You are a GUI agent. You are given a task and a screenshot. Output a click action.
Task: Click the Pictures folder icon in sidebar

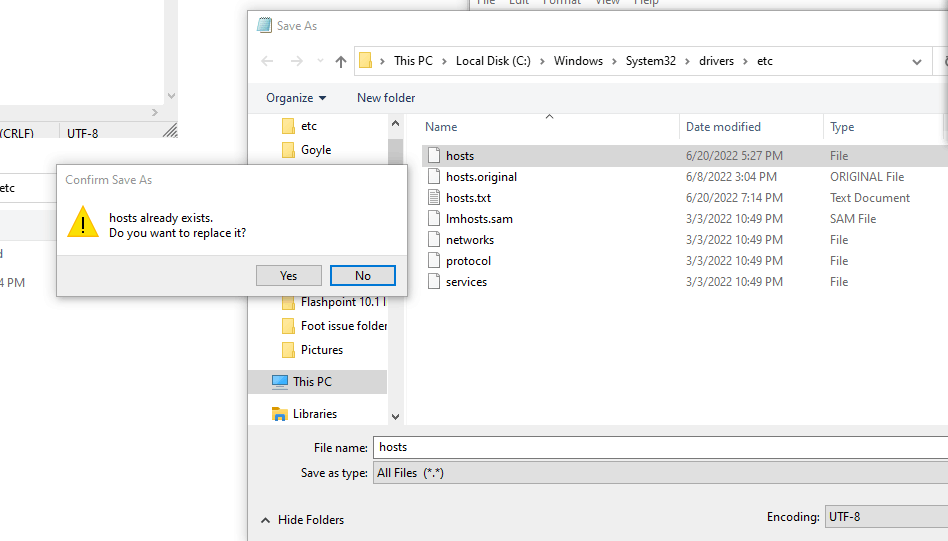(x=288, y=350)
